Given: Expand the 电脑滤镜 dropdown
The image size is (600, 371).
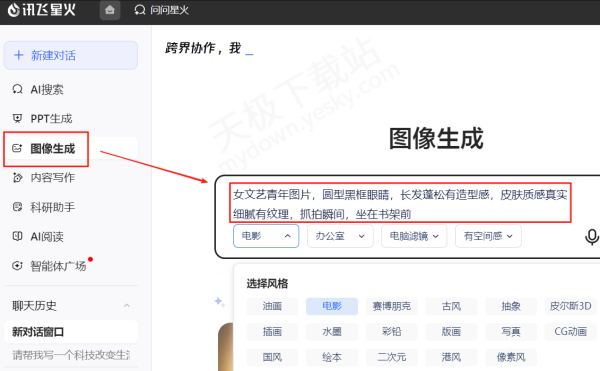Looking at the screenshot, I should coord(414,236).
